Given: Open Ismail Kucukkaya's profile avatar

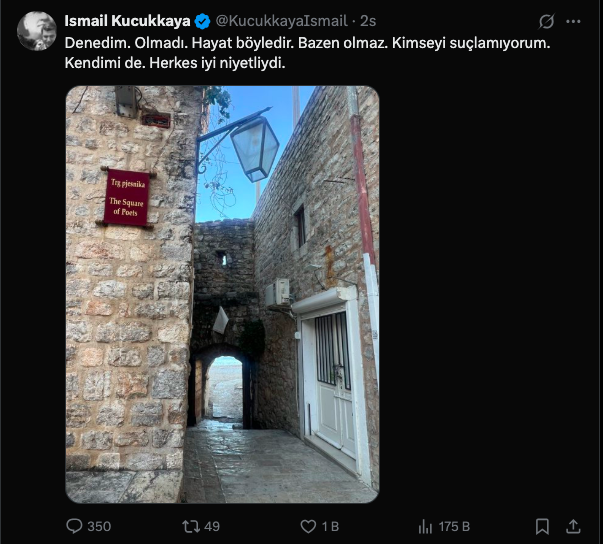Looking at the screenshot, I should (37, 31).
